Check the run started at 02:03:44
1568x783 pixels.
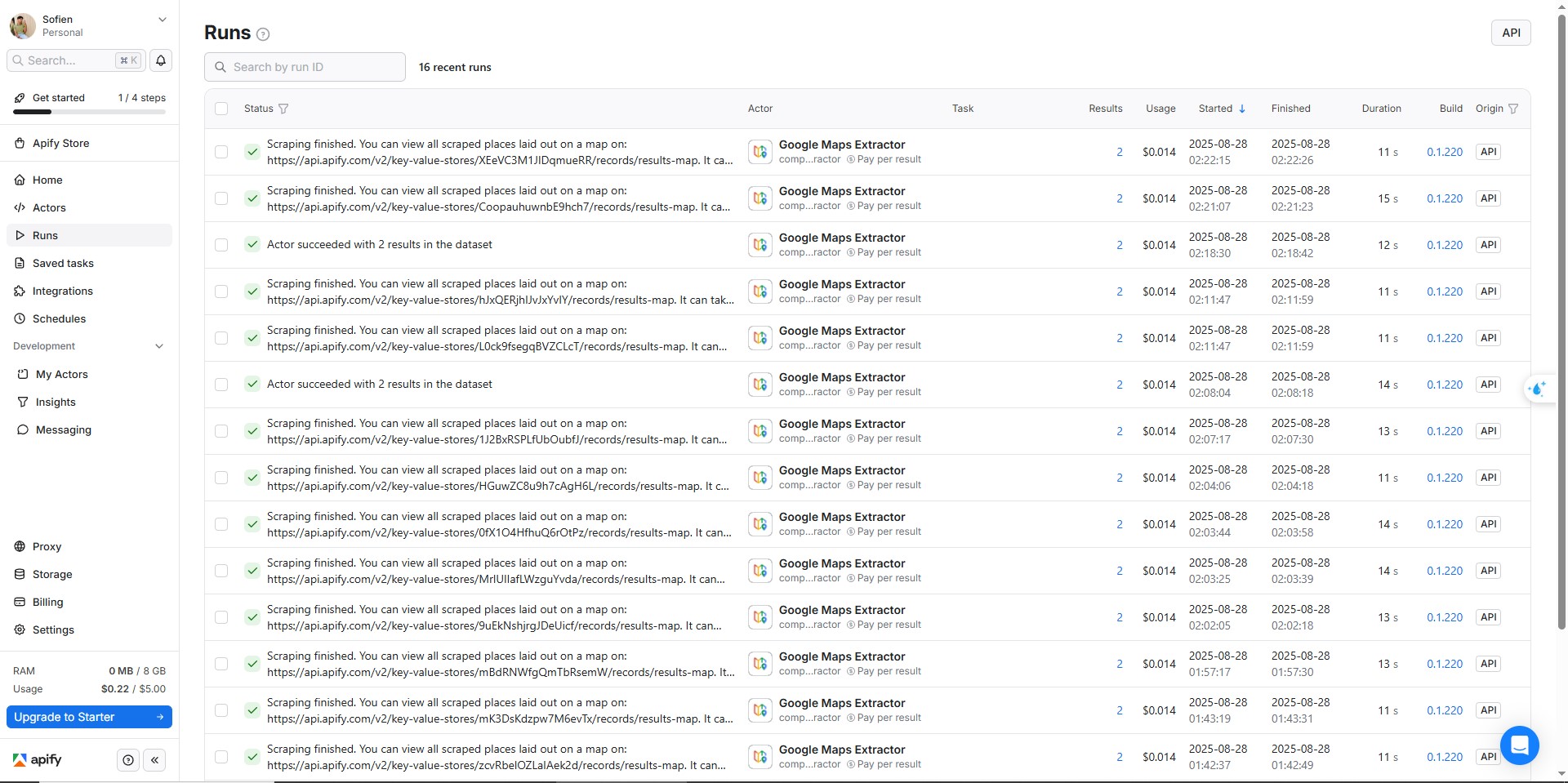221,524
